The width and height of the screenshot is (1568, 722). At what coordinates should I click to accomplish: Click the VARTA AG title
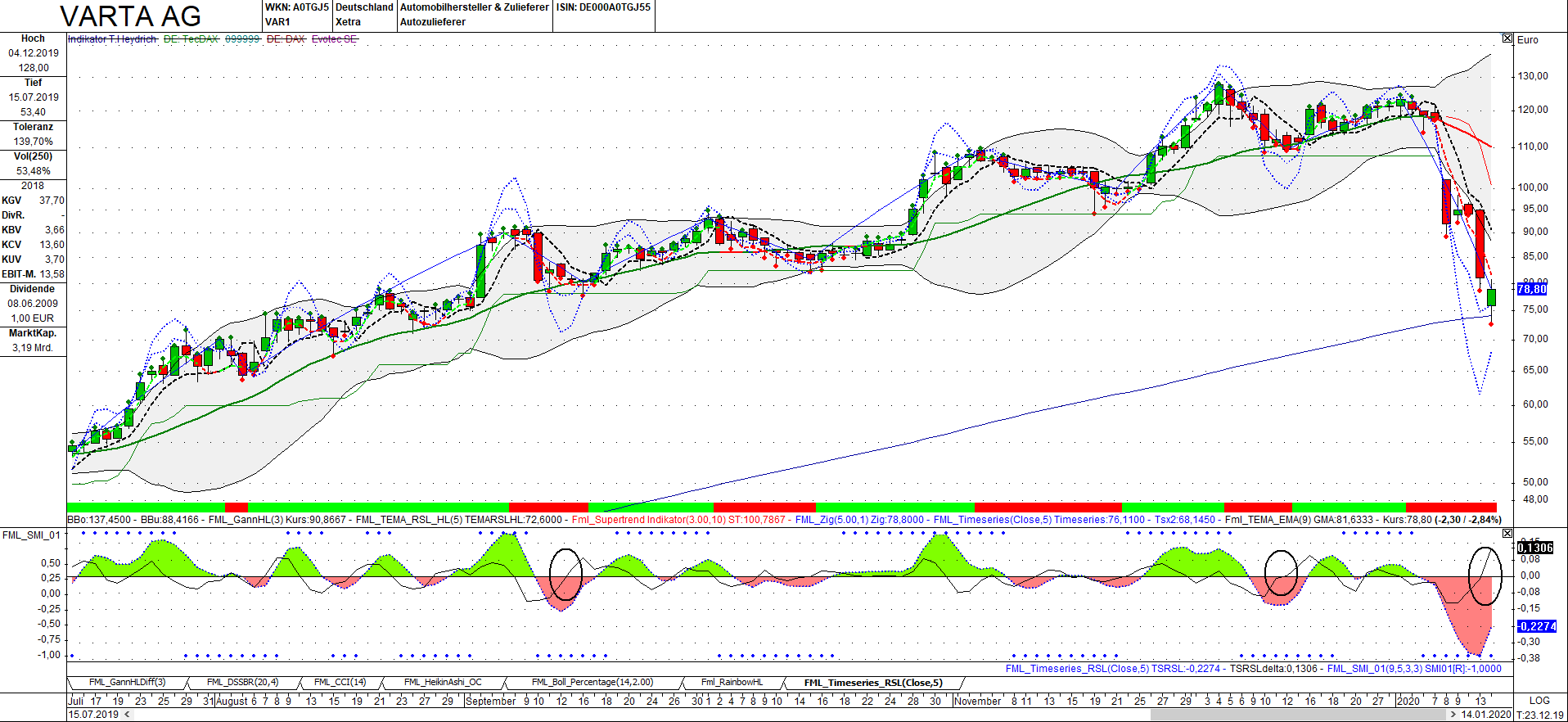pos(131,16)
